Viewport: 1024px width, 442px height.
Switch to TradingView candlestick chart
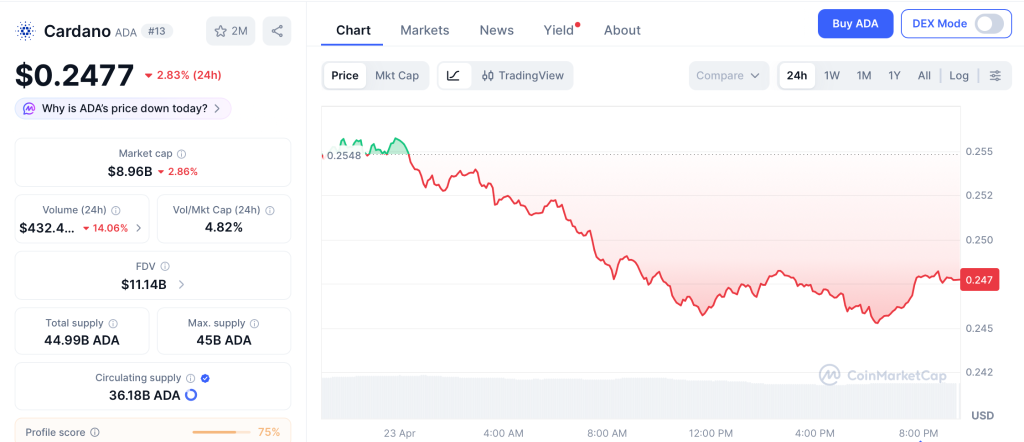click(x=522, y=75)
